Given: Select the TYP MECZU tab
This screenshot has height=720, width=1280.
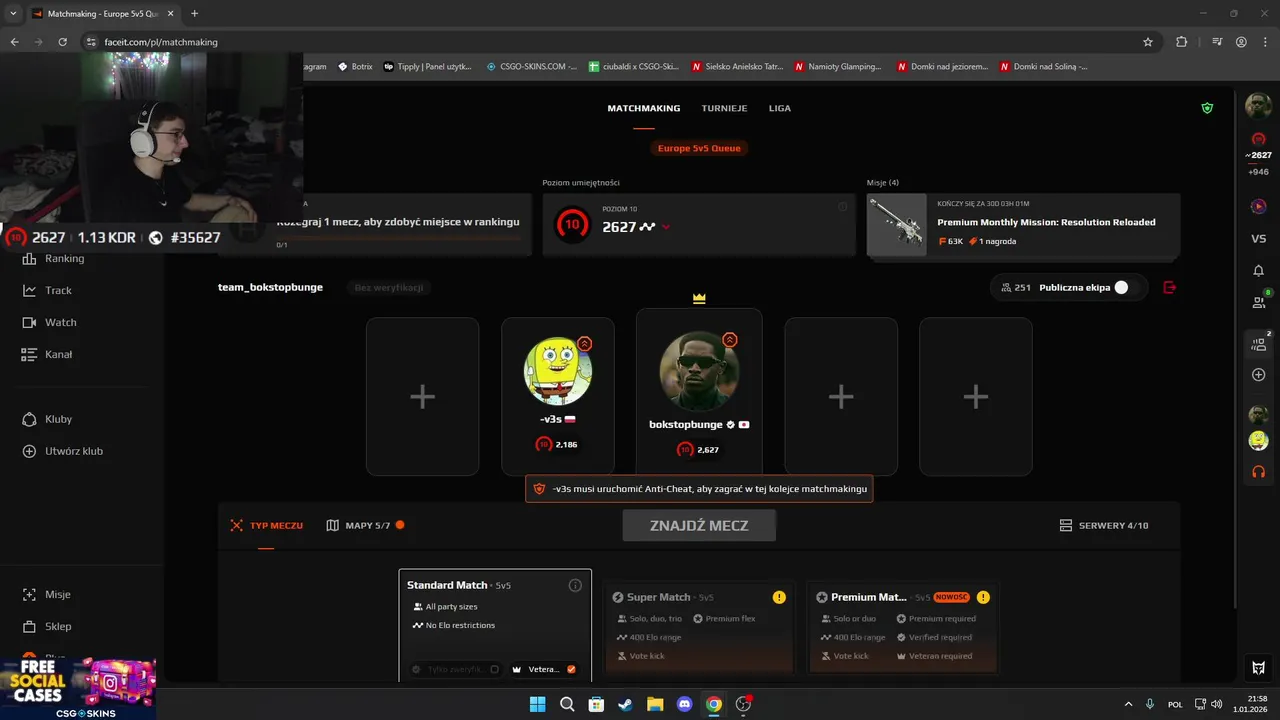Looking at the screenshot, I should pyautogui.click(x=266, y=525).
